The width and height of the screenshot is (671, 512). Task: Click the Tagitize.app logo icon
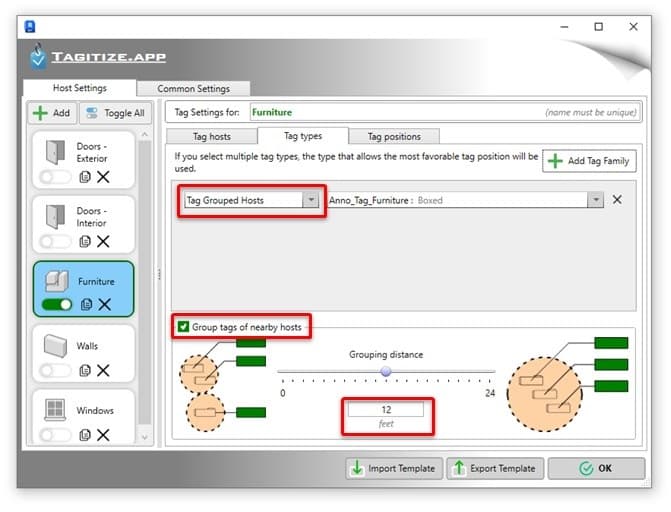pos(38,56)
